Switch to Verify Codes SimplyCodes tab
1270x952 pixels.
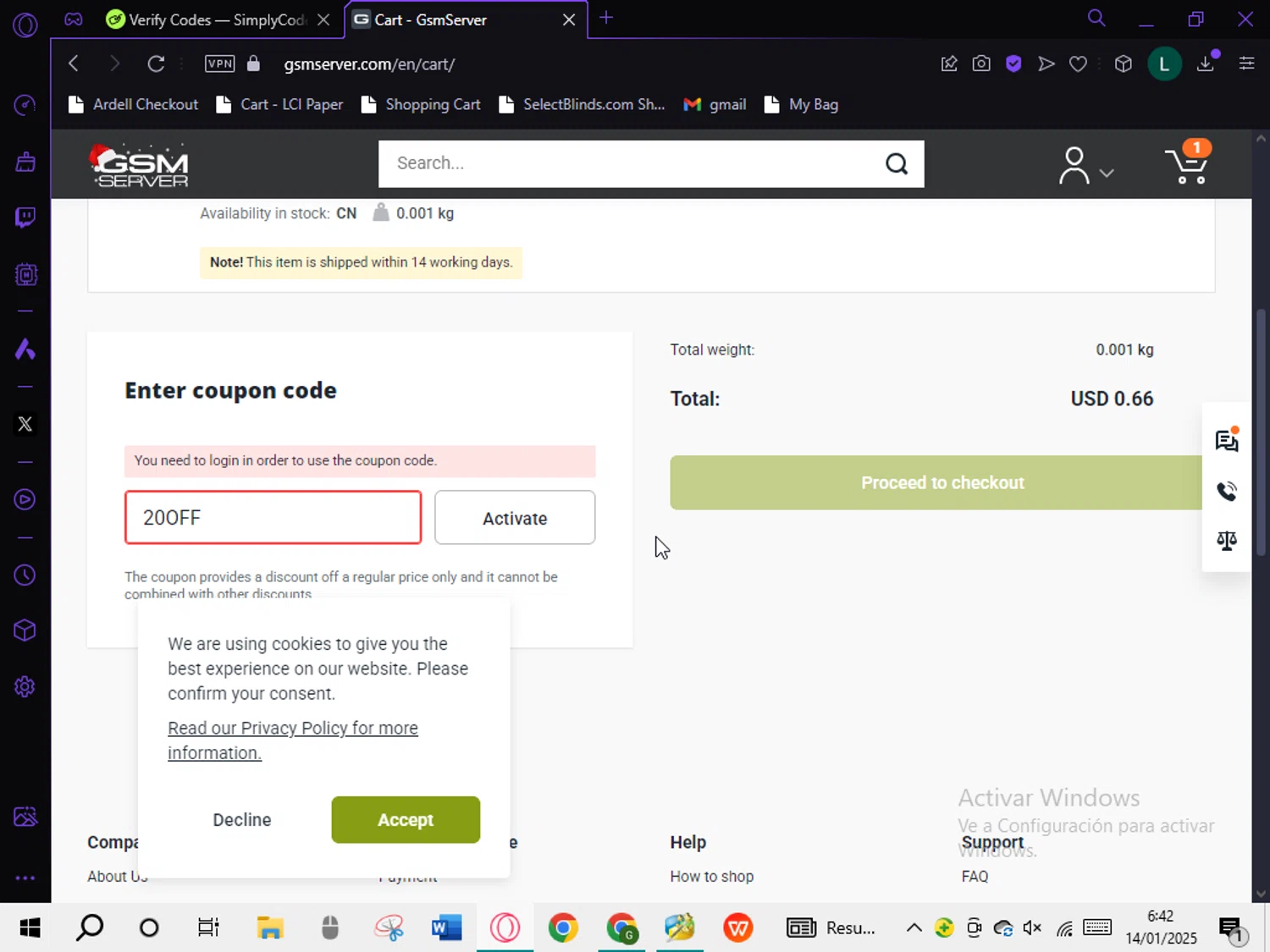click(207, 19)
